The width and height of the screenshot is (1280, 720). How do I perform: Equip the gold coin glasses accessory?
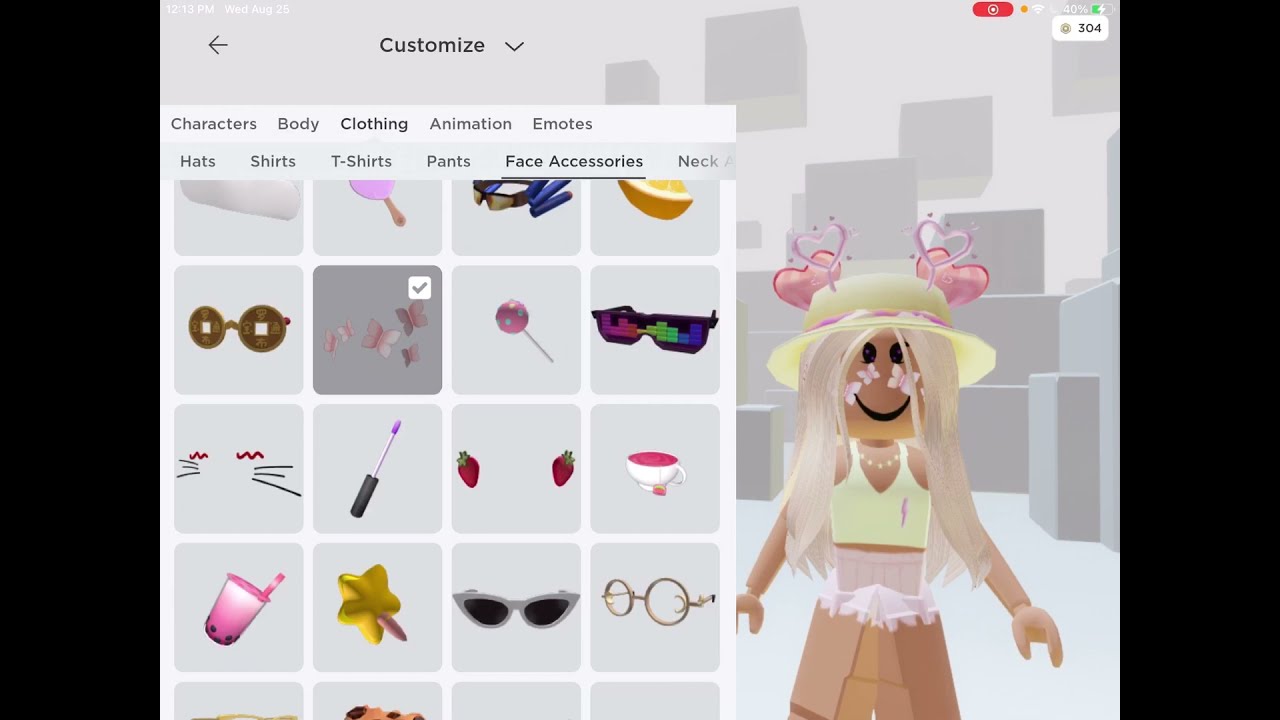pos(239,330)
